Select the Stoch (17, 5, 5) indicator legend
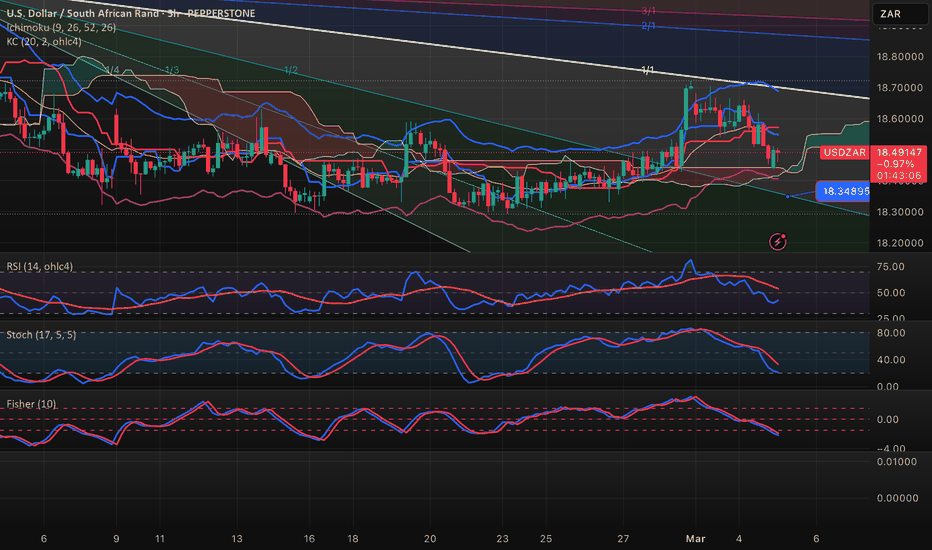 (41, 335)
